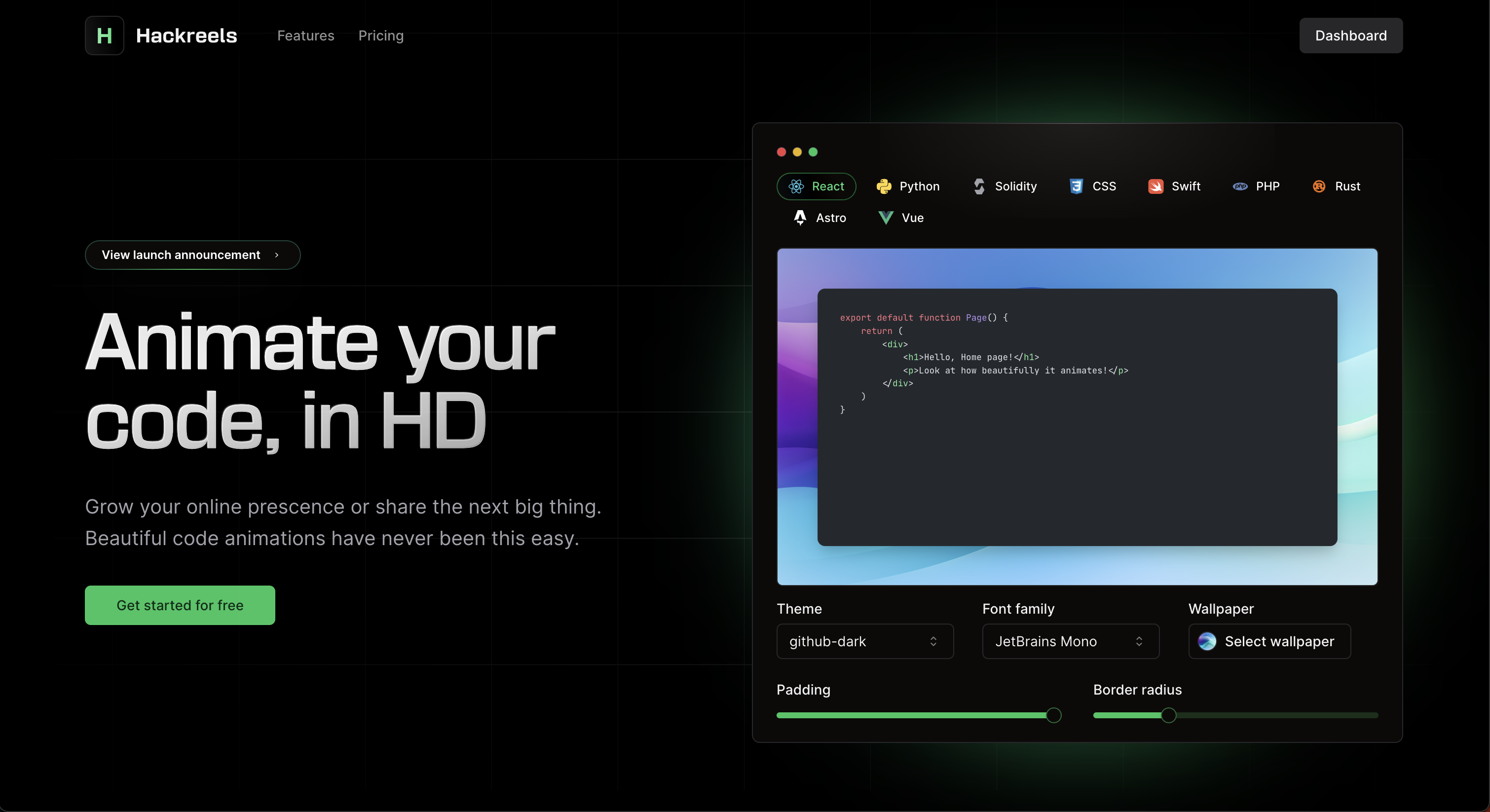Click the Hackreels H logo icon

click(104, 36)
